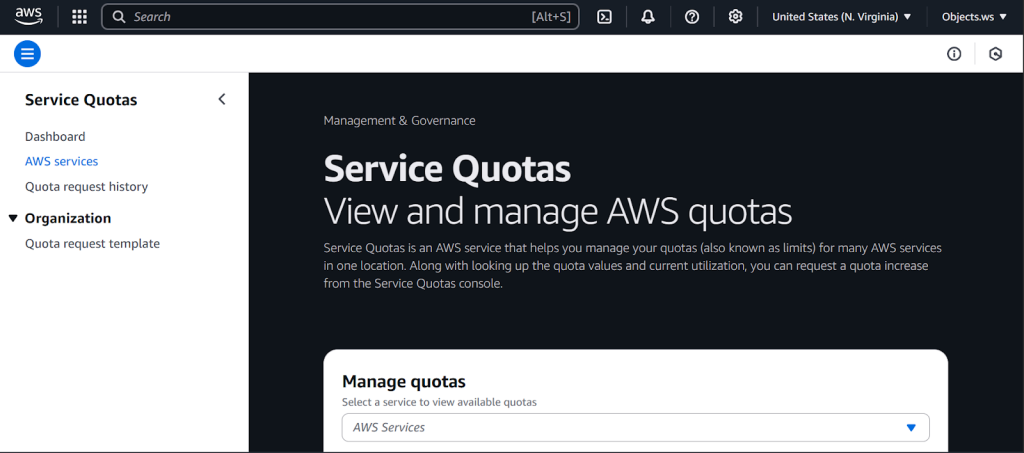
Task: Launch CloudShell from the top bar
Action: tap(604, 17)
